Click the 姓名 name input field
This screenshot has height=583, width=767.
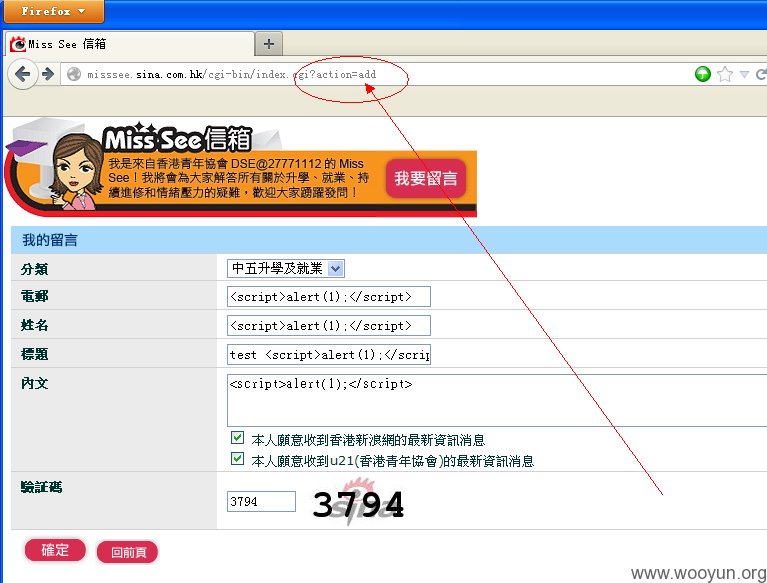click(x=329, y=326)
